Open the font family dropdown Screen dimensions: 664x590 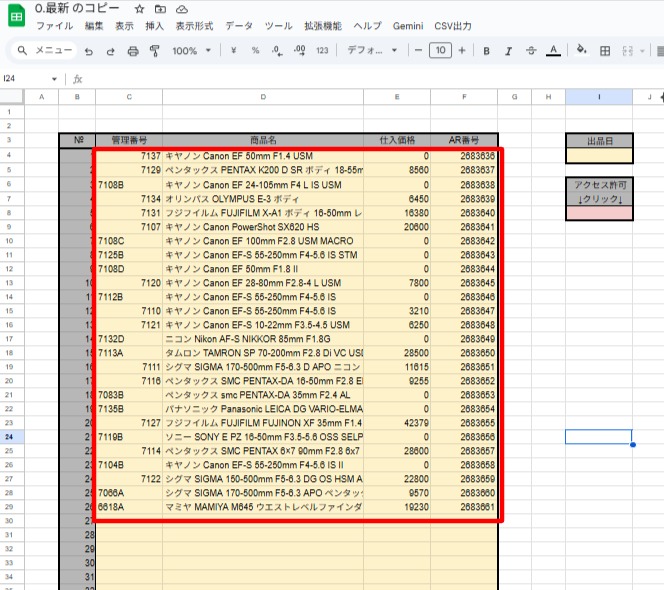click(371, 51)
